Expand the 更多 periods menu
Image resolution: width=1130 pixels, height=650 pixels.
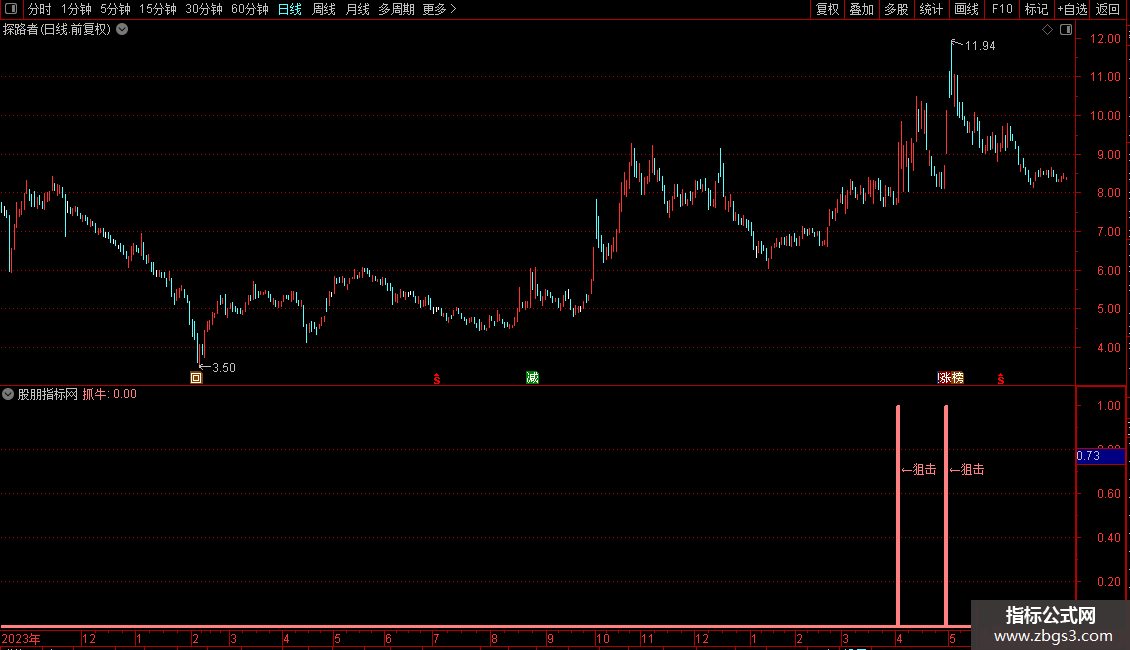pos(440,9)
